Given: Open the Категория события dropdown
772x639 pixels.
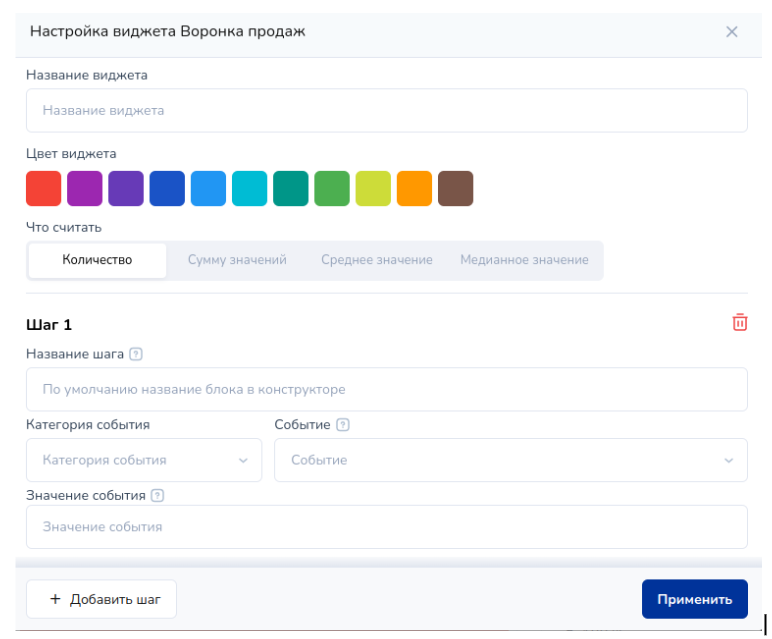Looking at the screenshot, I should pos(144,460).
